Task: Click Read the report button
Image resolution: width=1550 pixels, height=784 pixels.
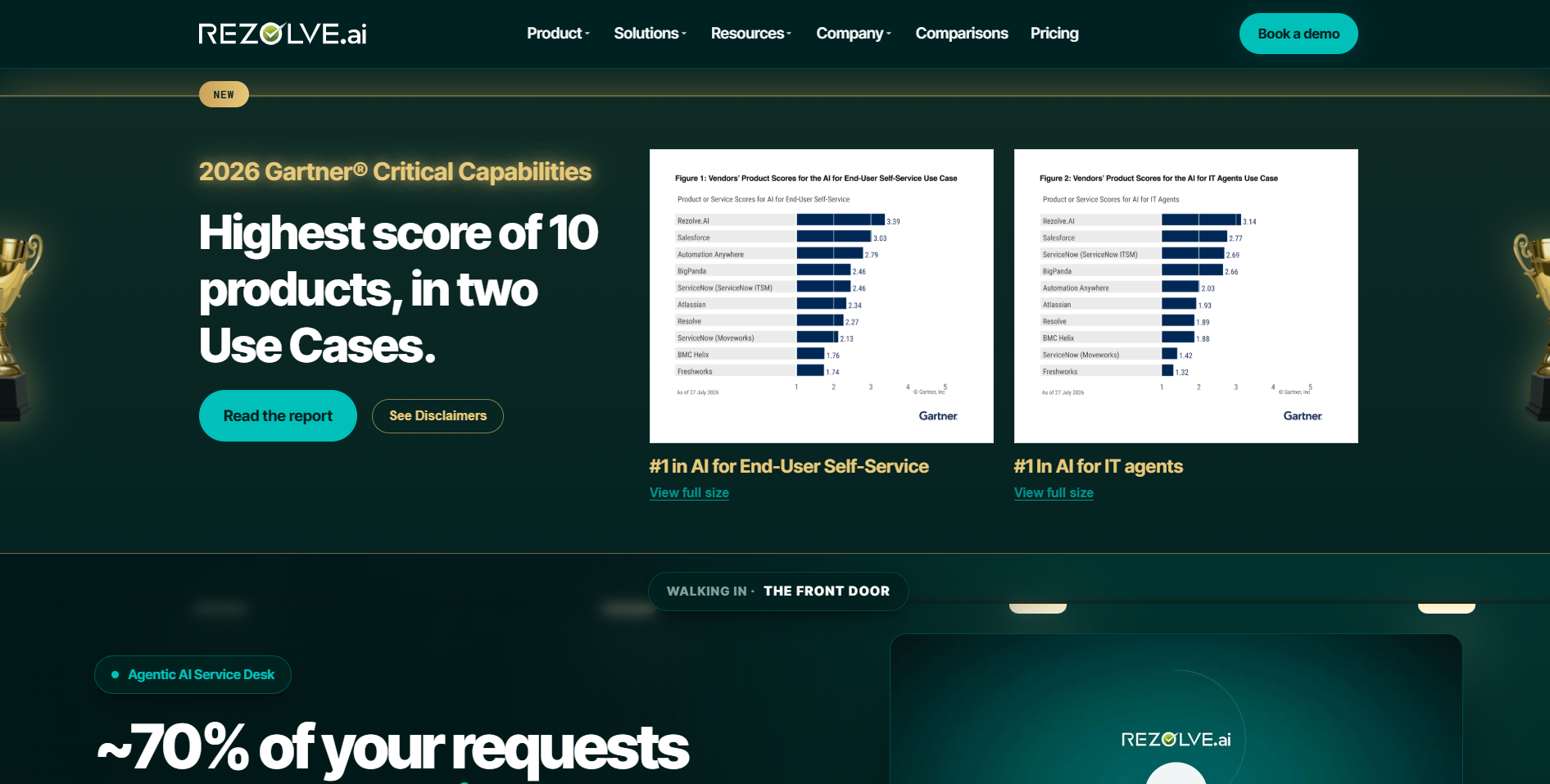Action: pos(278,415)
